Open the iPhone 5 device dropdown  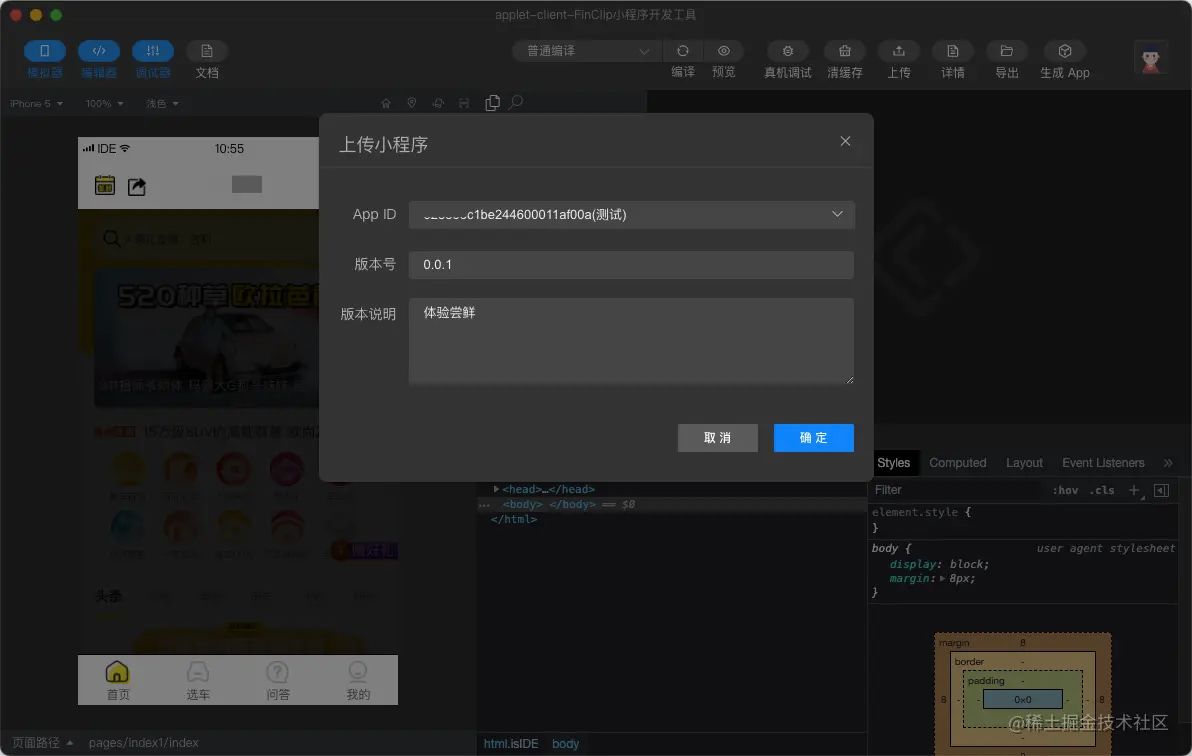pos(37,104)
